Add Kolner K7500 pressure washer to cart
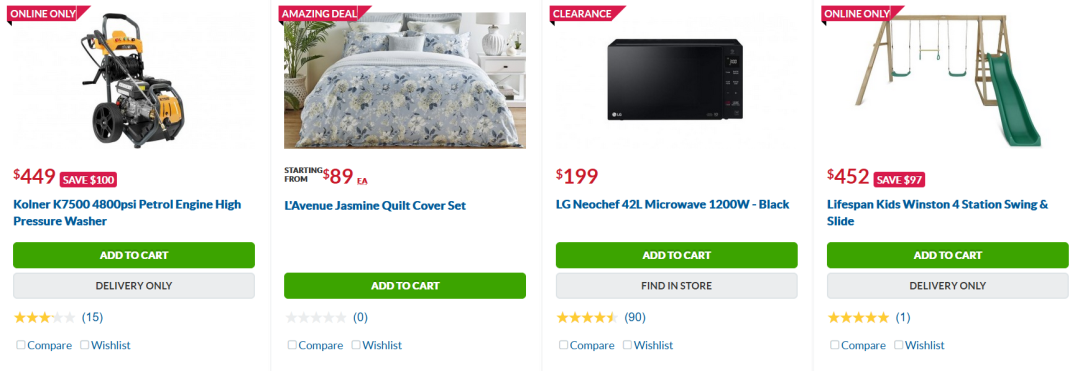This screenshot has height=371, width=1080. (134, 255)
